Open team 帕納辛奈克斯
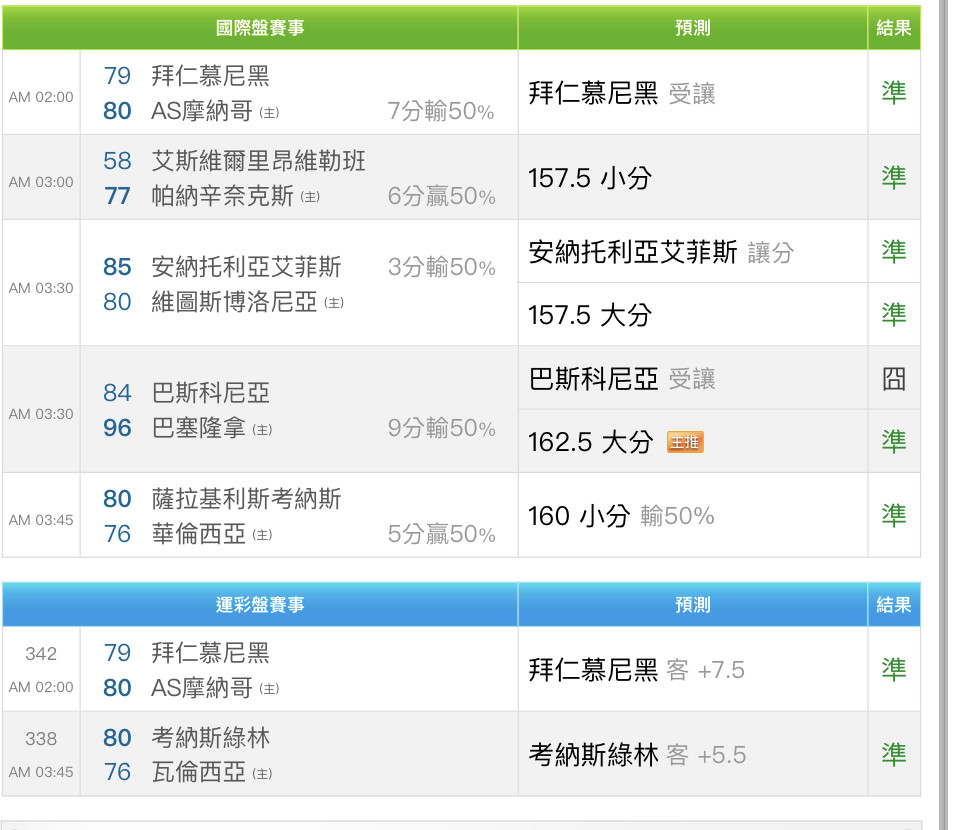 (223, 196)
